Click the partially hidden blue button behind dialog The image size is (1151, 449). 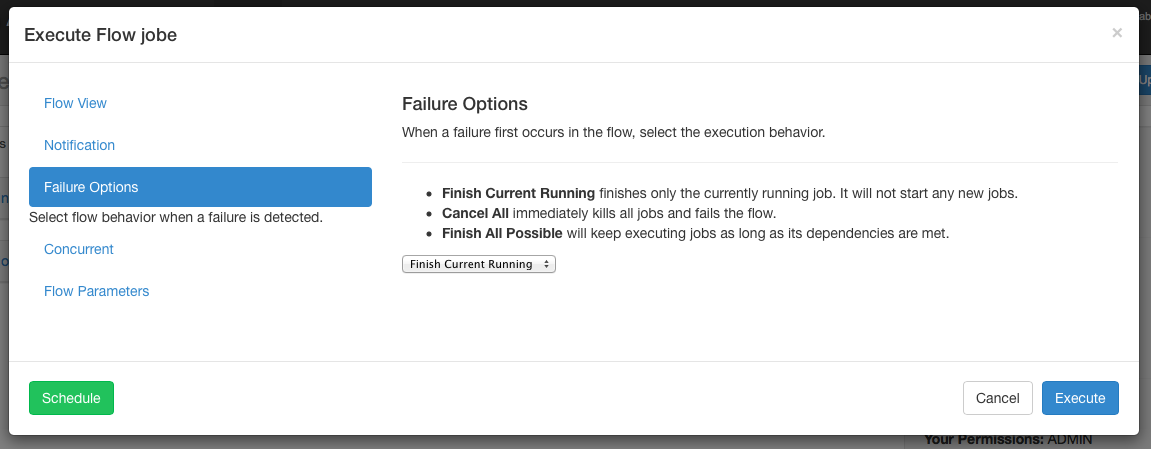point(1144,80)
